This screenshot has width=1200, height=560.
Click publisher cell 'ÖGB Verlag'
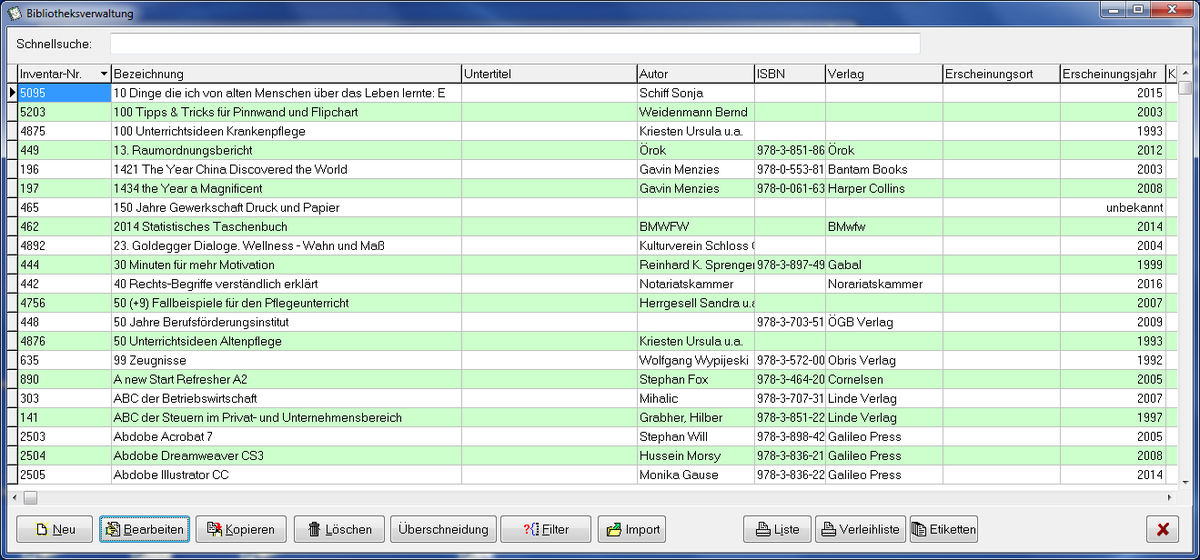pyautogui.click(x=884, y=322)
